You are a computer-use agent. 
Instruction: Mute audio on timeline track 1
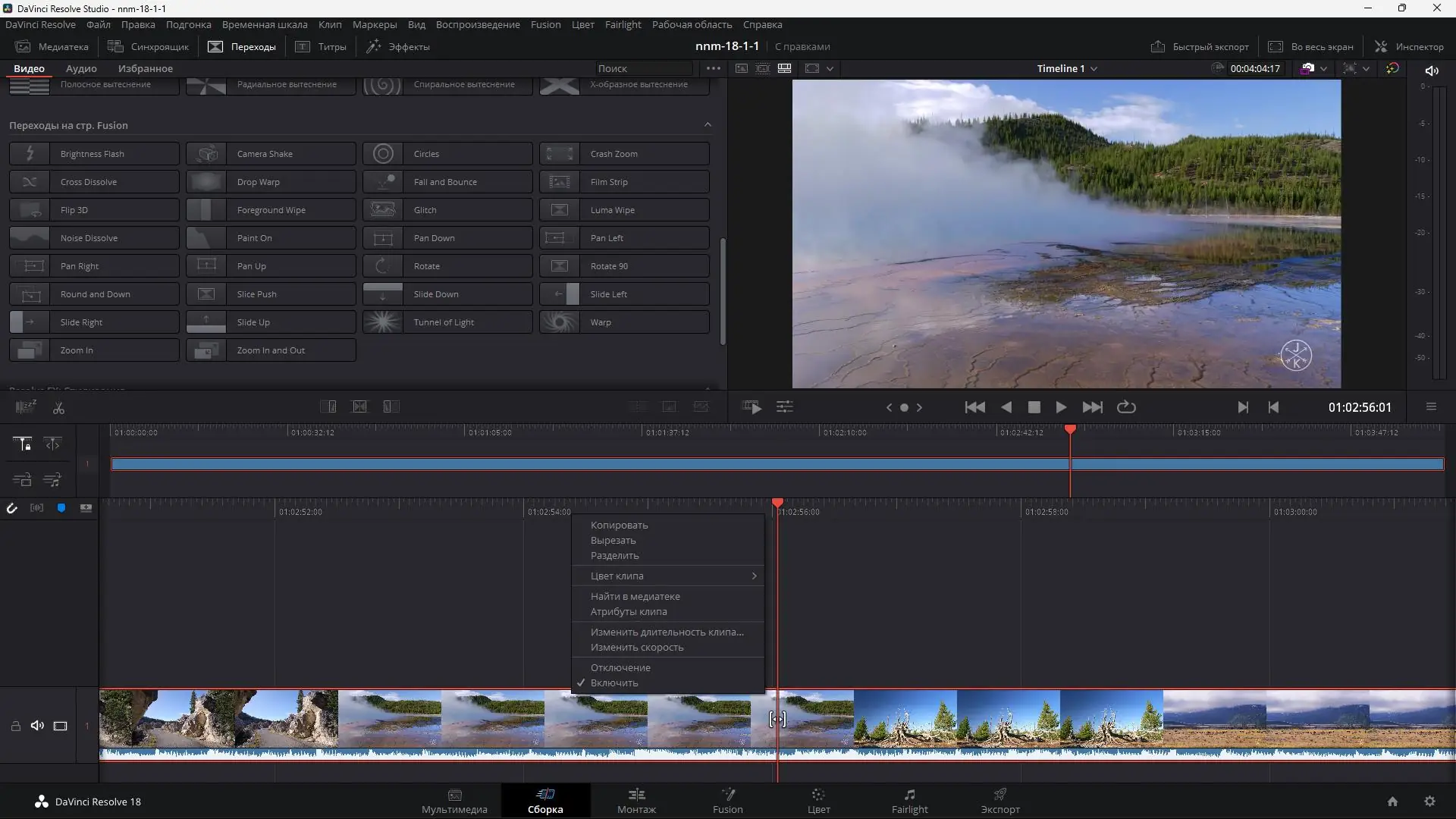coord(37,726)
